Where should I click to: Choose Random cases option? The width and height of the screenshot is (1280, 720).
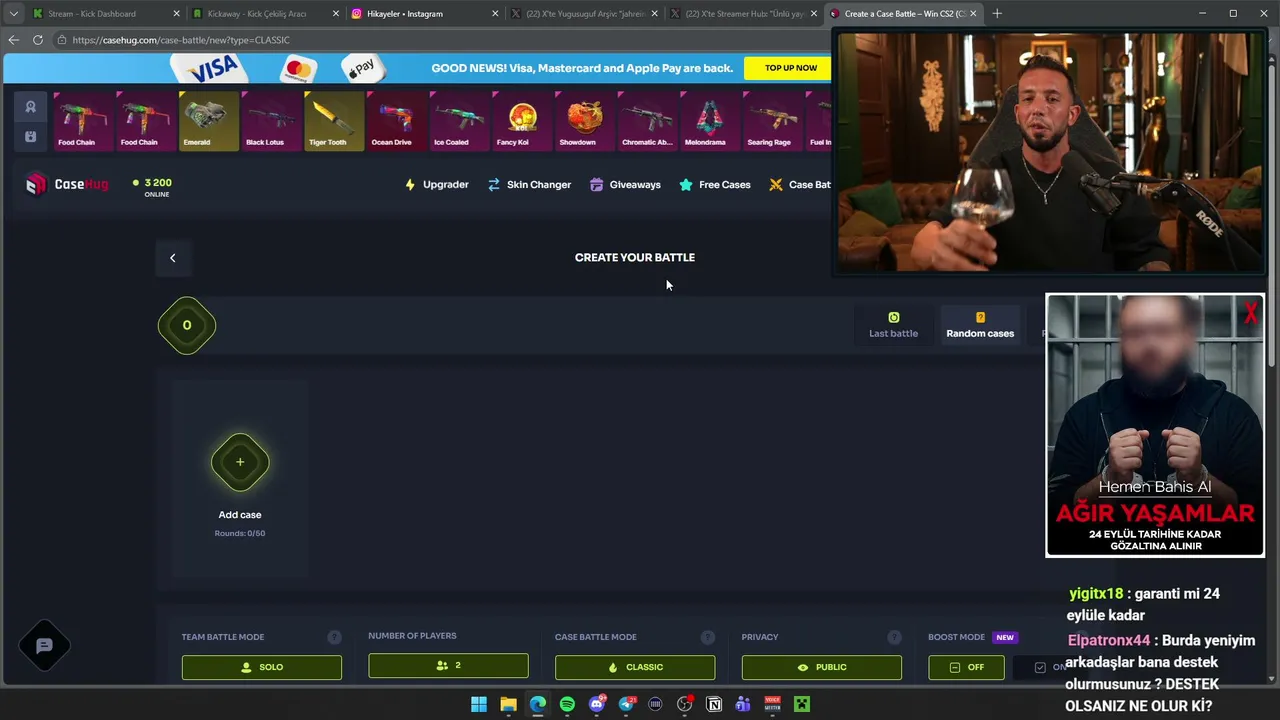980,325
